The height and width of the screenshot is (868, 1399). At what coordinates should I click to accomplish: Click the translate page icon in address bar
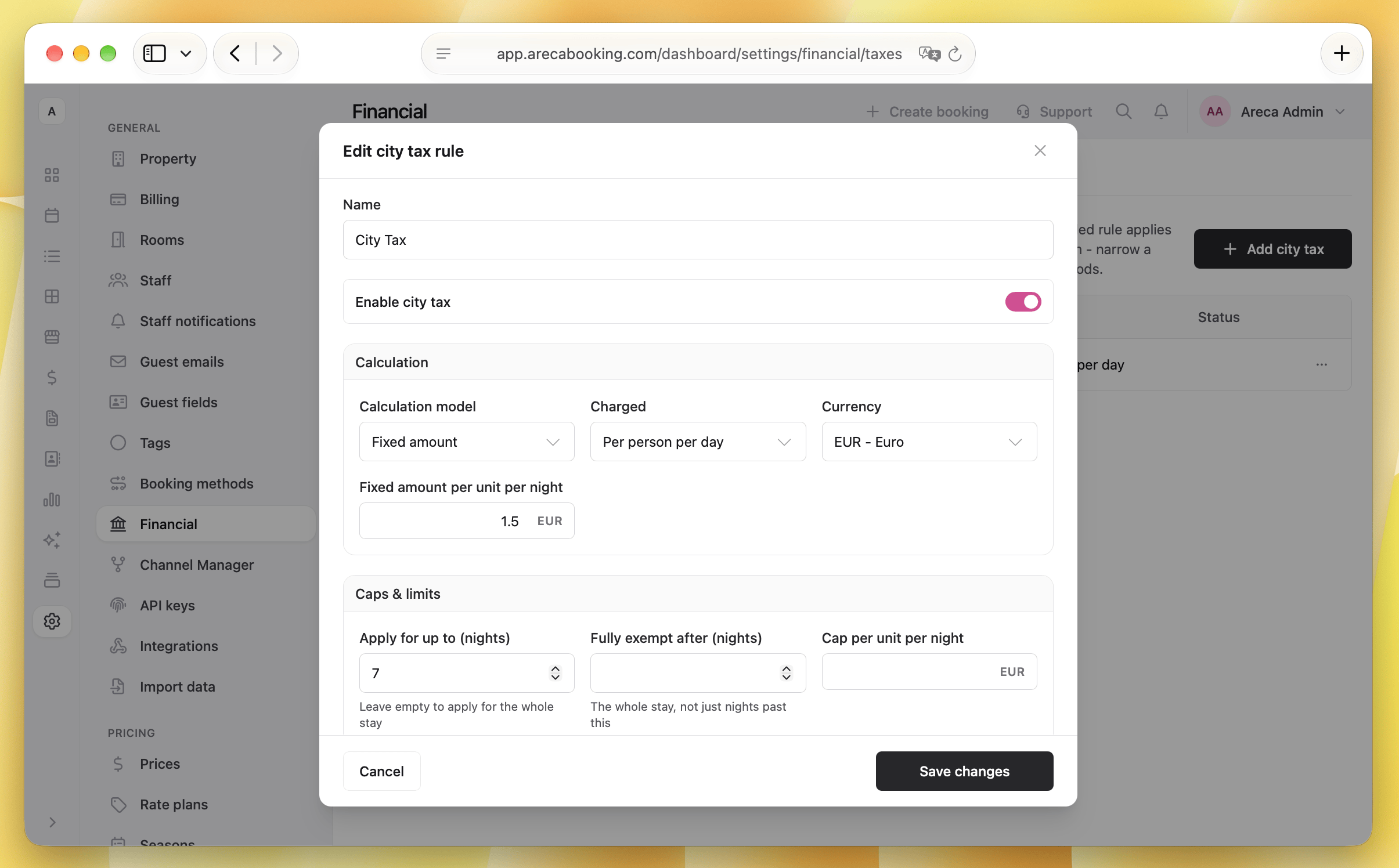(x=929, y=54)
